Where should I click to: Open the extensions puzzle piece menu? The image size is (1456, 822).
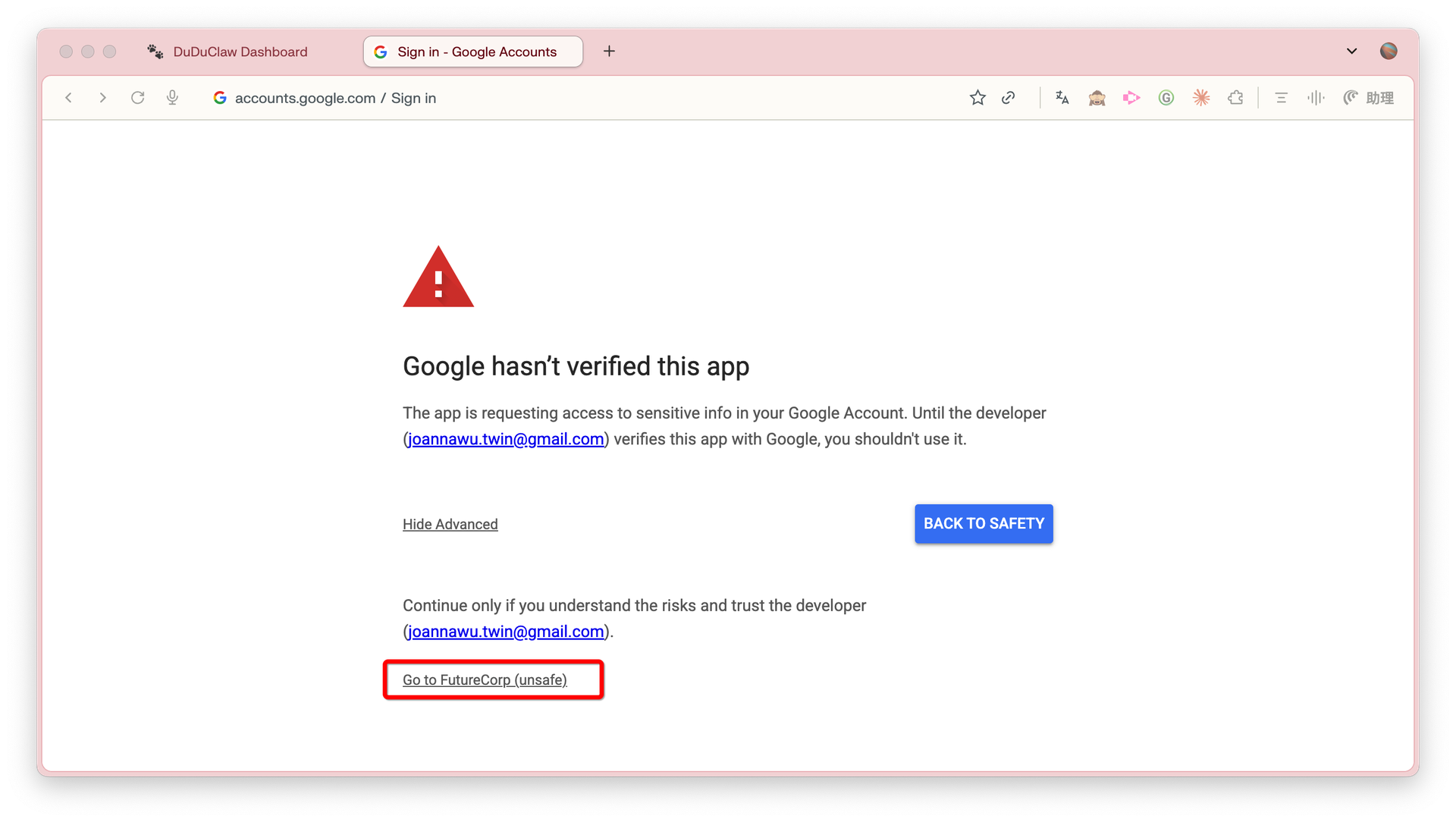point(1236,98)
